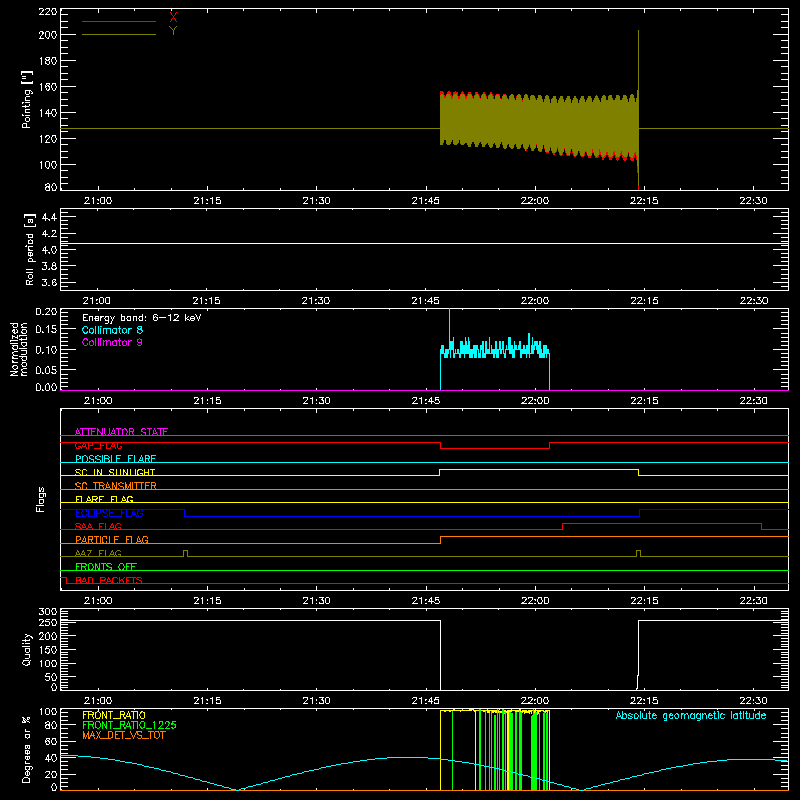Image resolution: width=800 pixels, height=800 pixels.
Task: Click the 21:30 label under Roll period plot
Action: [x=316, y=301]
